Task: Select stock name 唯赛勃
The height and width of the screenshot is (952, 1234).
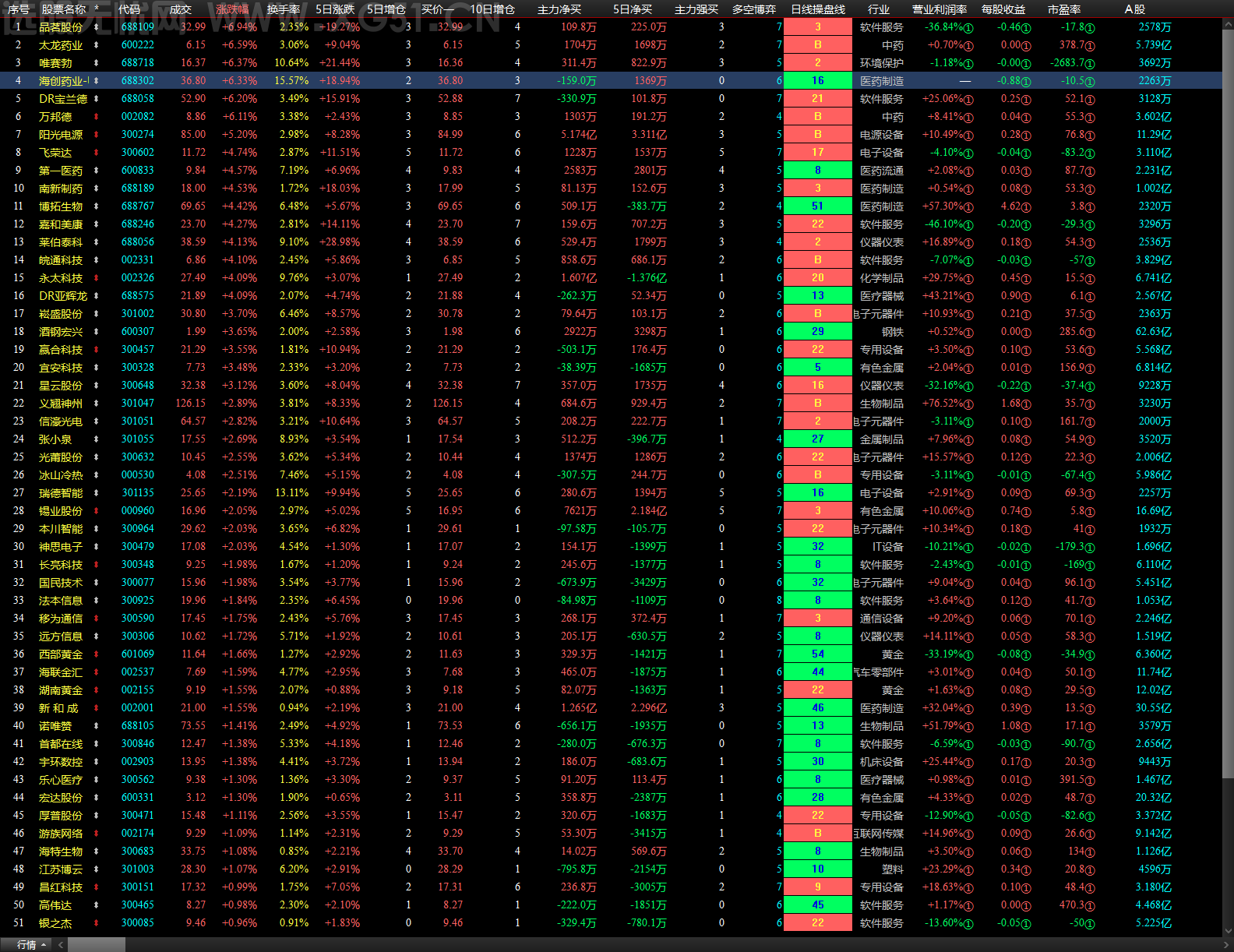Action: [x=55, y=63]
